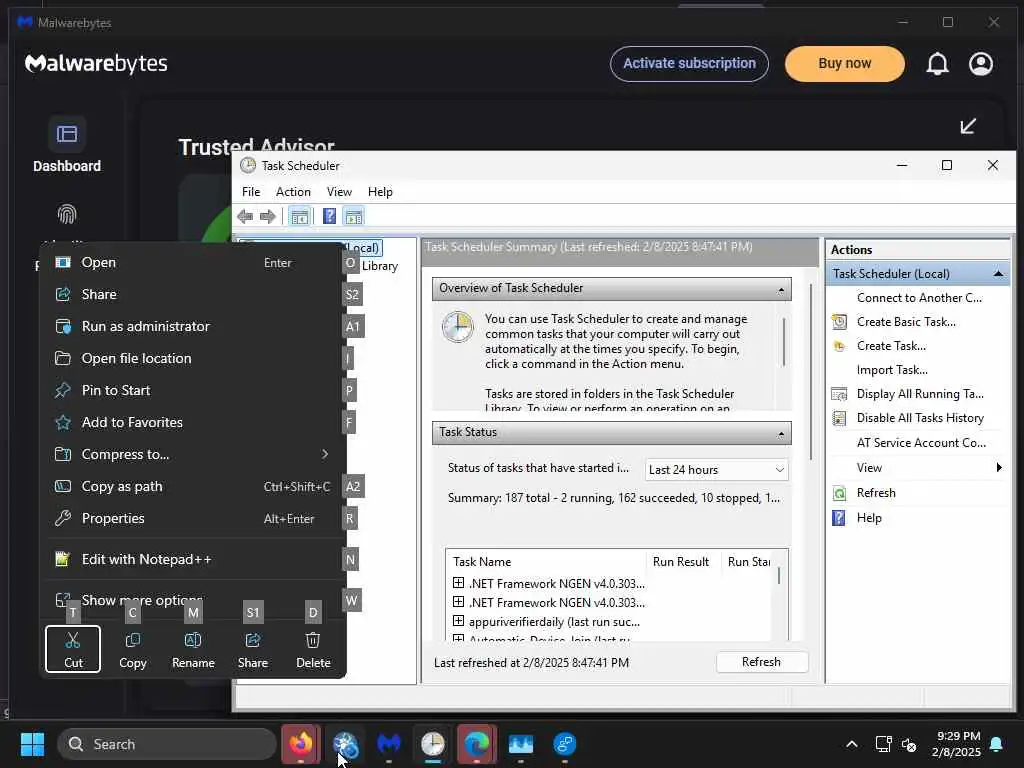Screen dimensions: 1024x768
Task: Collapse Task Scheduler (Local) actions header
Action: click(998, 274)
